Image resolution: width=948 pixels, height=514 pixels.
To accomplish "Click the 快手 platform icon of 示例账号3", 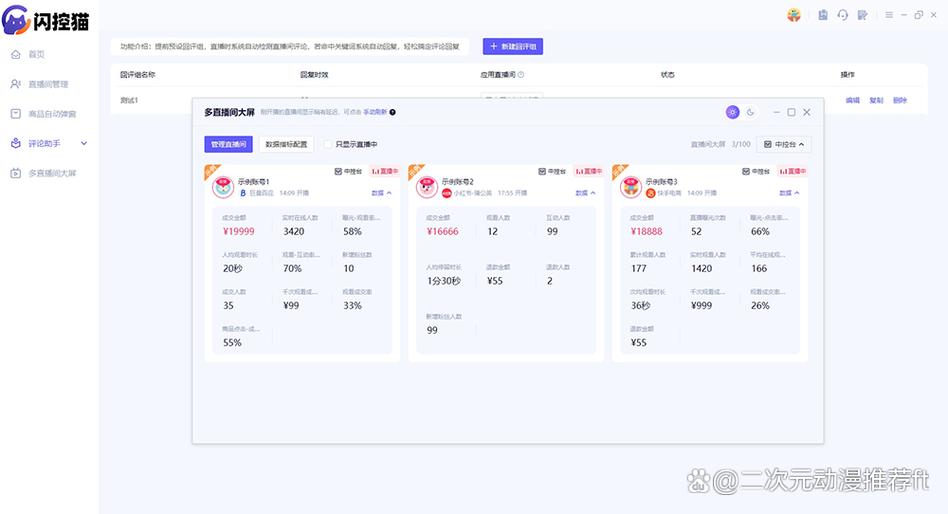I will pyautogui.click(x=651, y=193).
